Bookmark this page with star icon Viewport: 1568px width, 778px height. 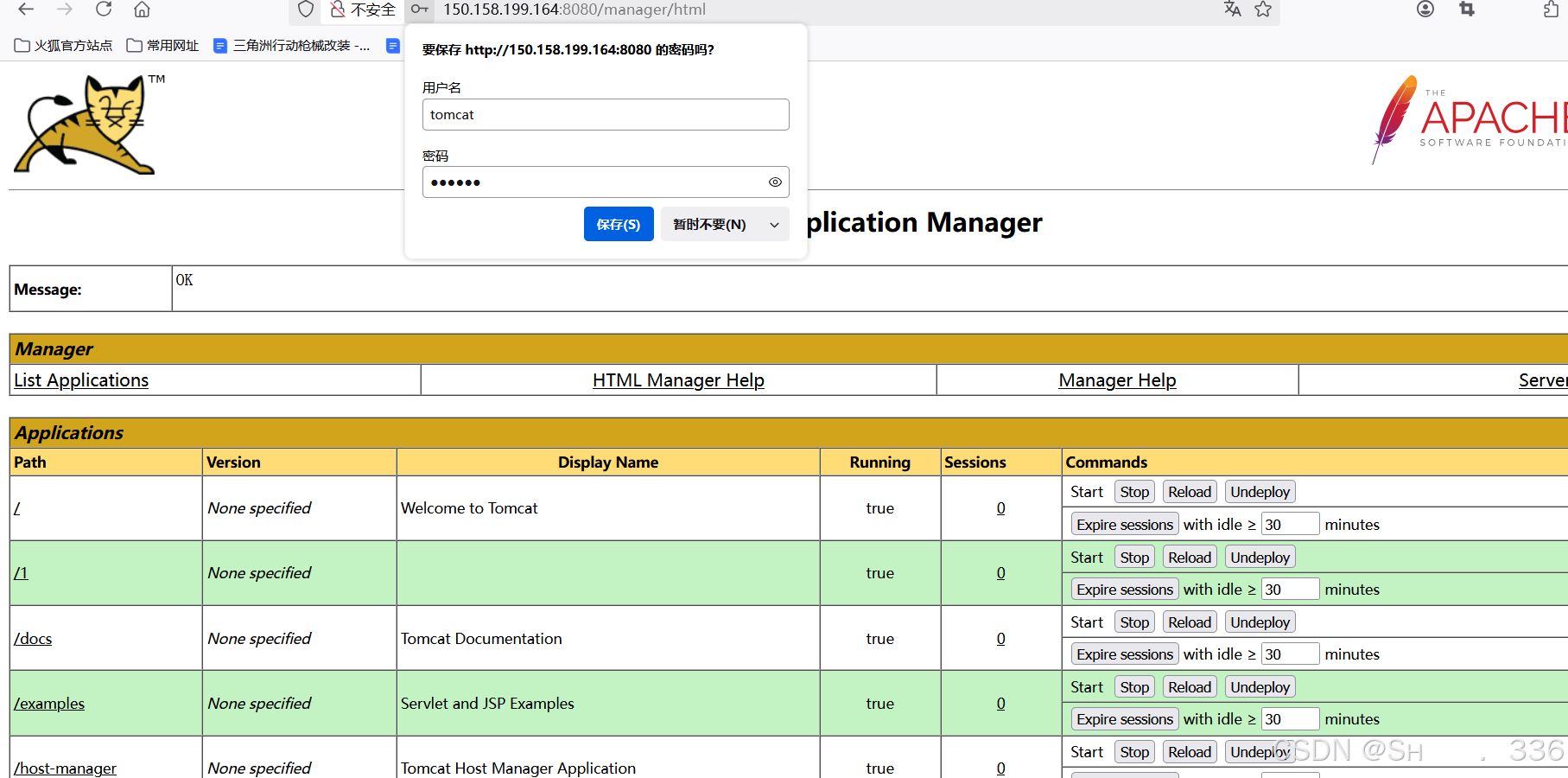point(1263,10)
